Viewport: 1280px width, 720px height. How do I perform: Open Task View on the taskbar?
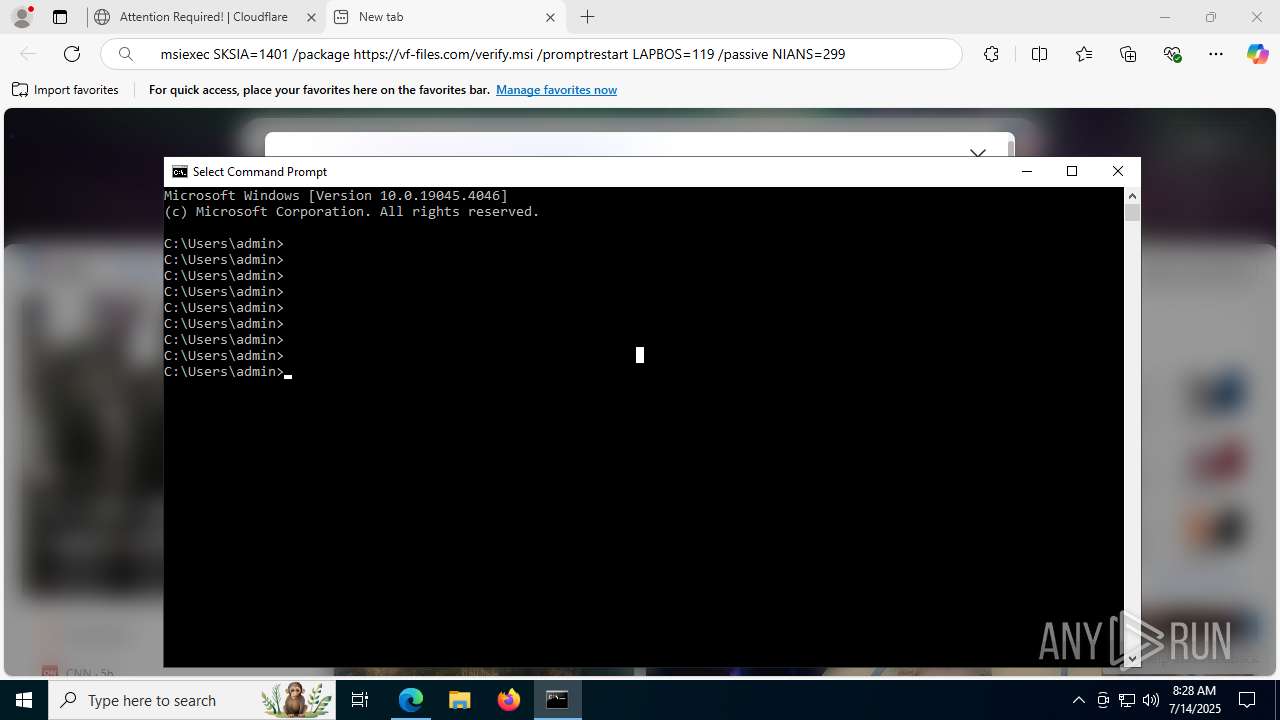coord(361,700)
